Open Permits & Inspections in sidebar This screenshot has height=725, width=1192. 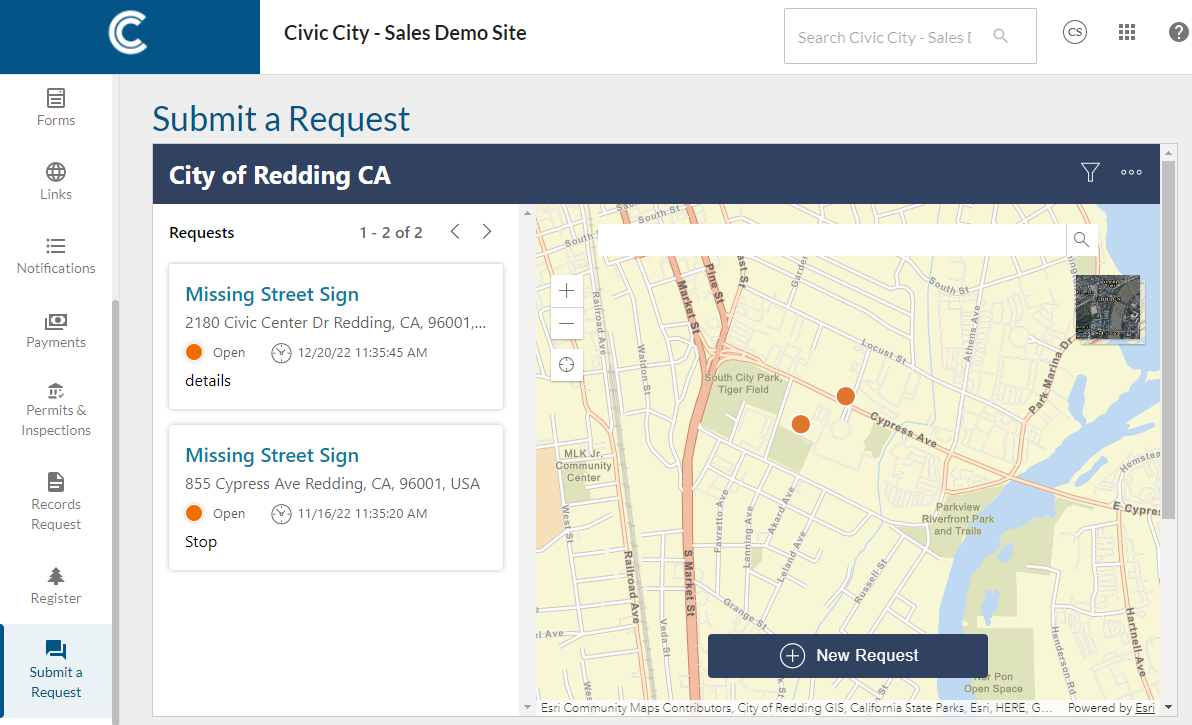[55, 410]
